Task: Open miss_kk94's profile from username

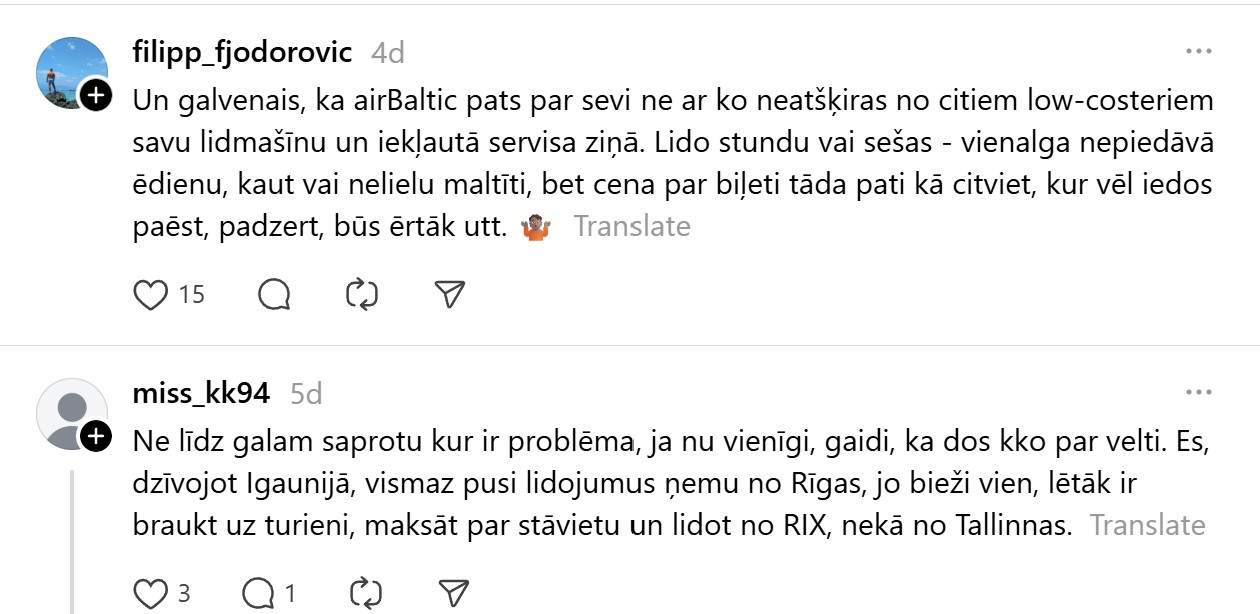Action: [x=201, y=393]
